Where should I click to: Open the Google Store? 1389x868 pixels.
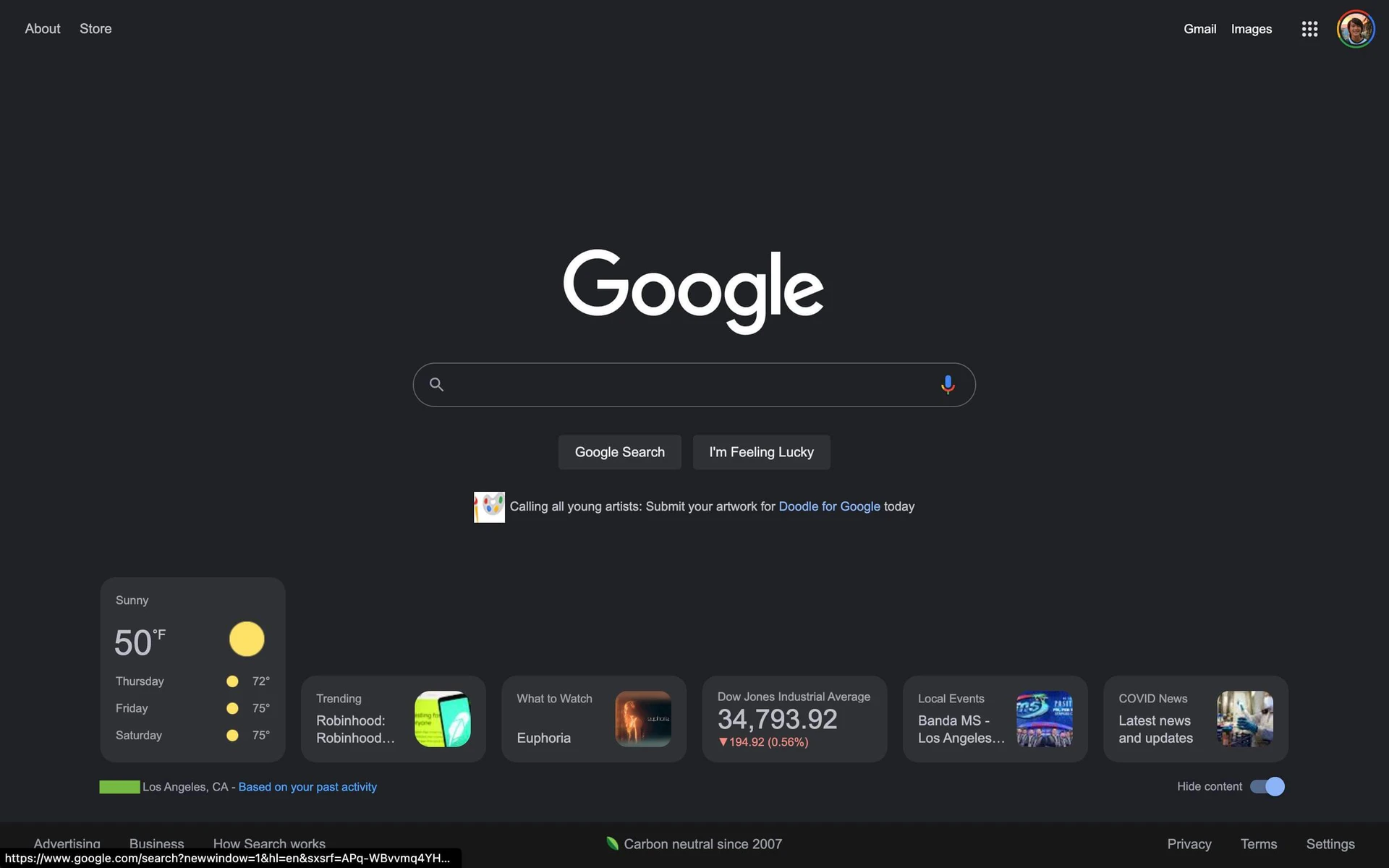[x=95, y=28]
